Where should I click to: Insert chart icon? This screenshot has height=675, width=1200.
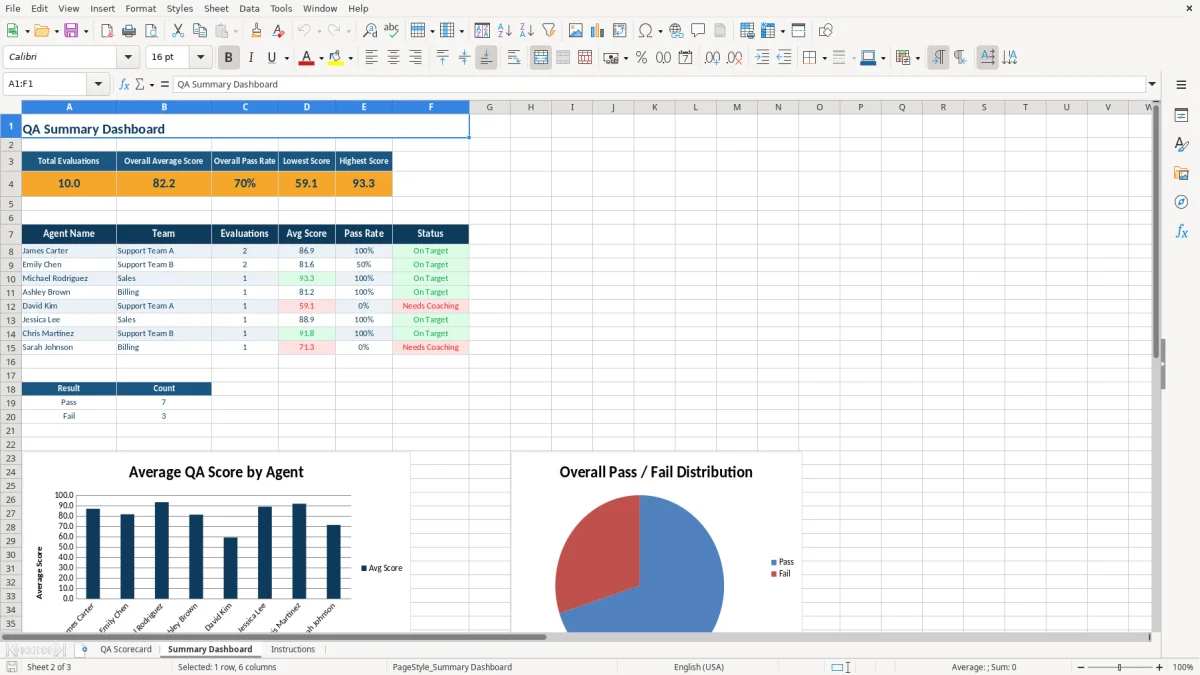(597, 31)
